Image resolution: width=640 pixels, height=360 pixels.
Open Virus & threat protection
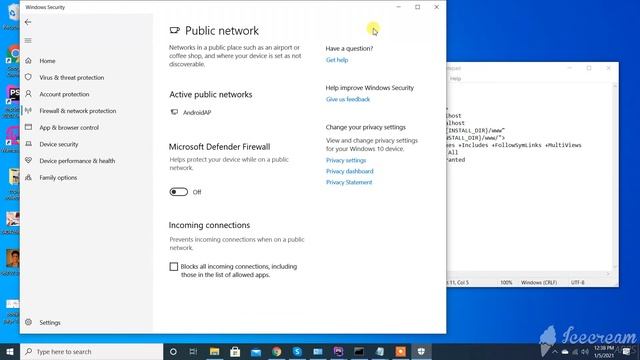click(72, 78)
